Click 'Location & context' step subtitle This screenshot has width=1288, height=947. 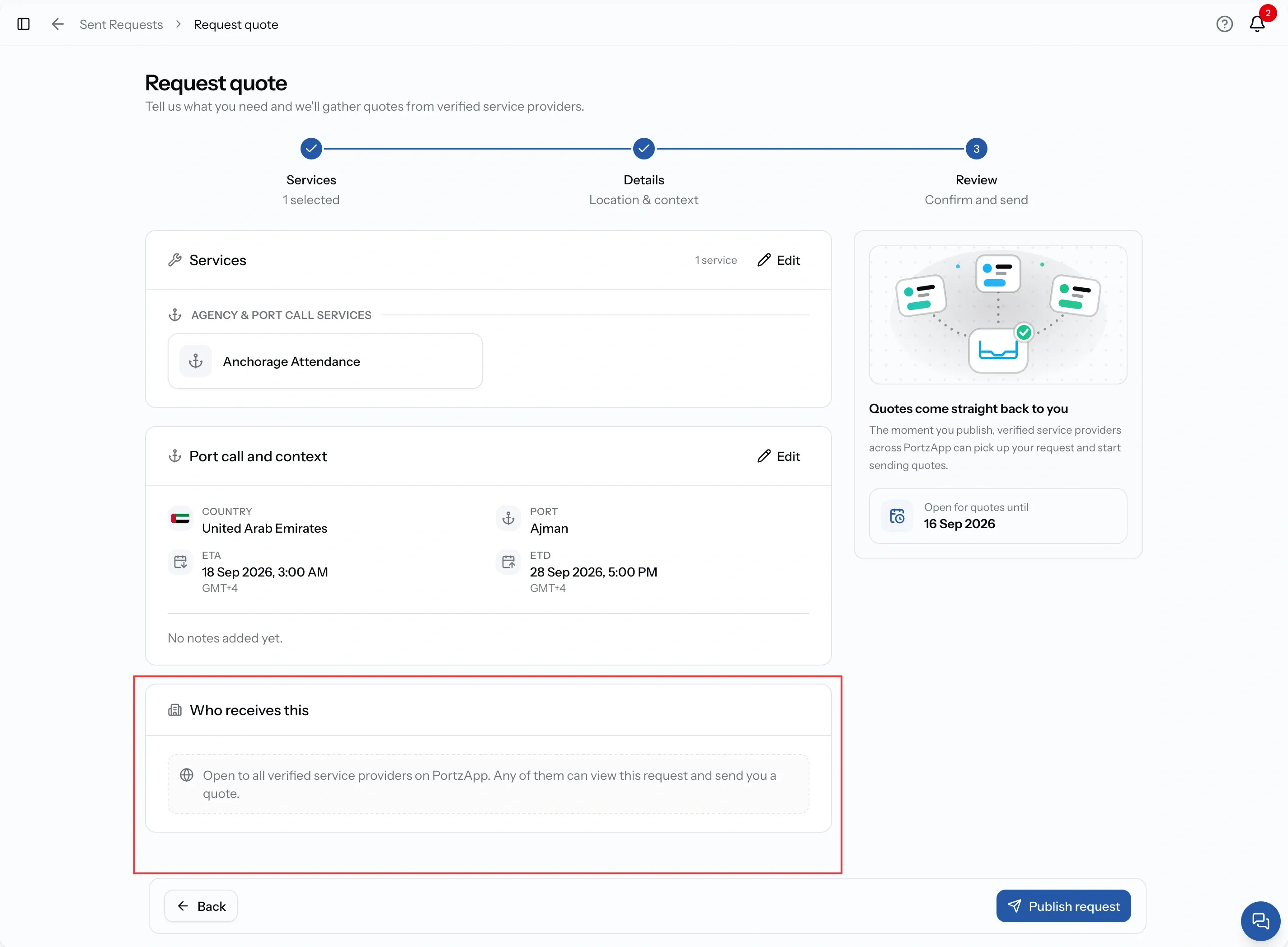click(644, 200)
